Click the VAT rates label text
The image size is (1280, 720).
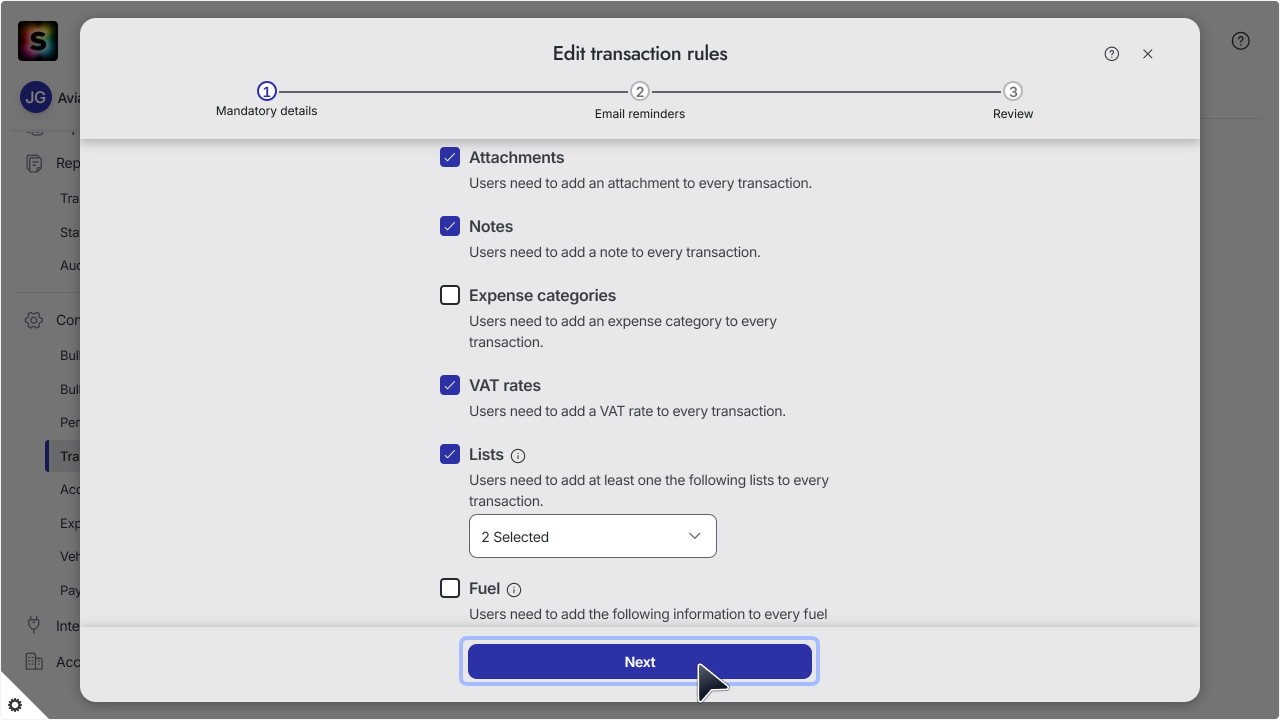(505, 385)
